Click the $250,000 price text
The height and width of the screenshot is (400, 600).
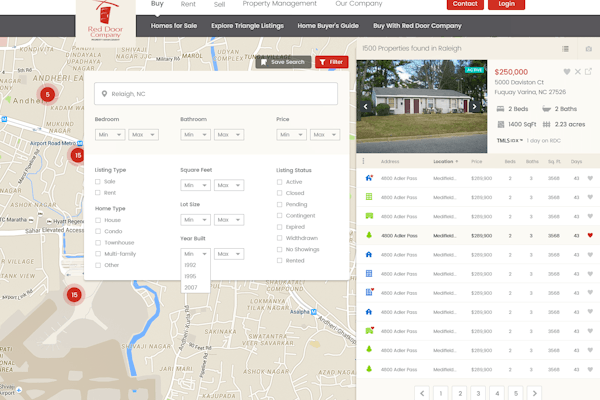(x=511, y=72)
